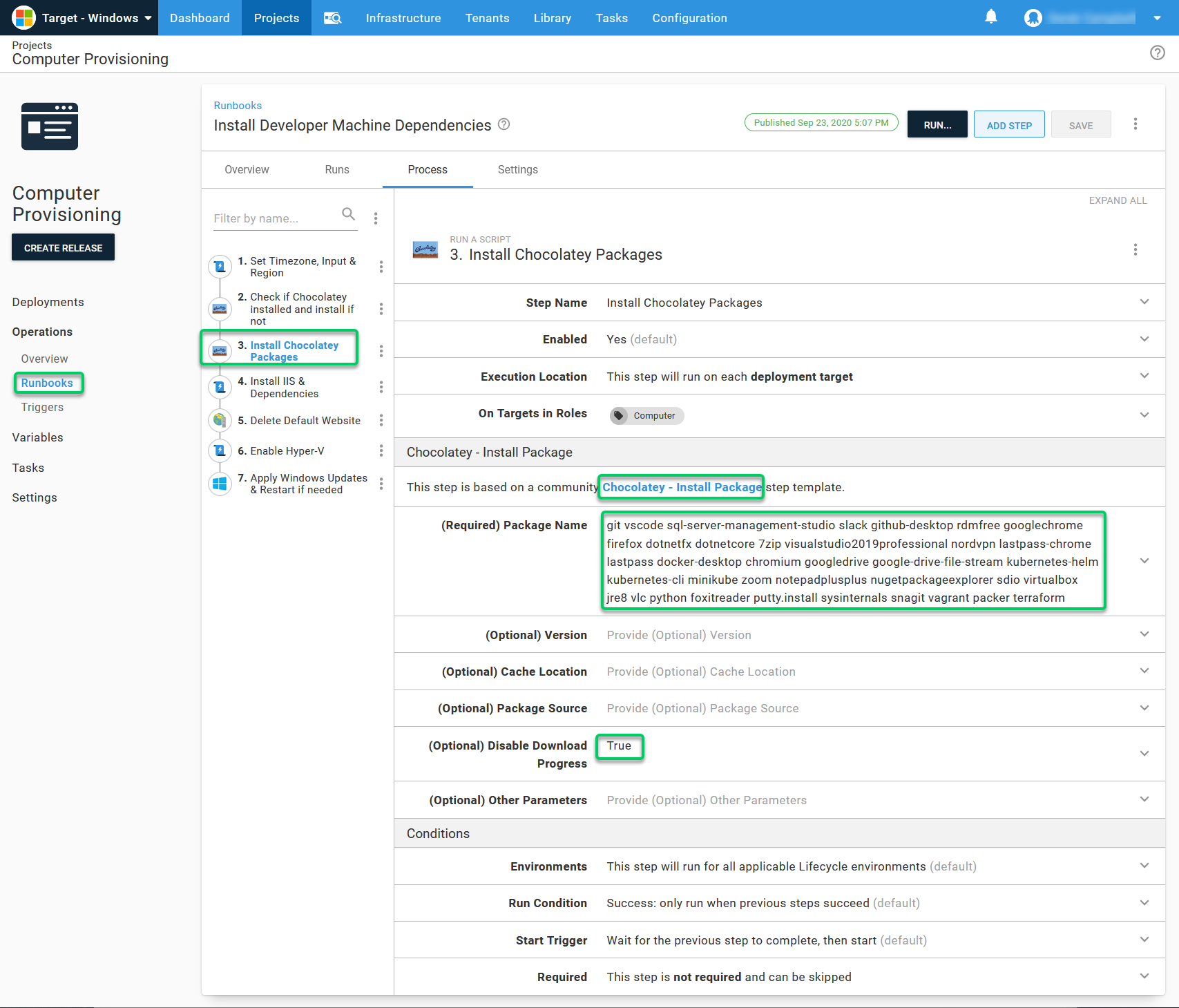Open the user profile avatar icon
Screen dimensions: 1179x1008
1033,18
